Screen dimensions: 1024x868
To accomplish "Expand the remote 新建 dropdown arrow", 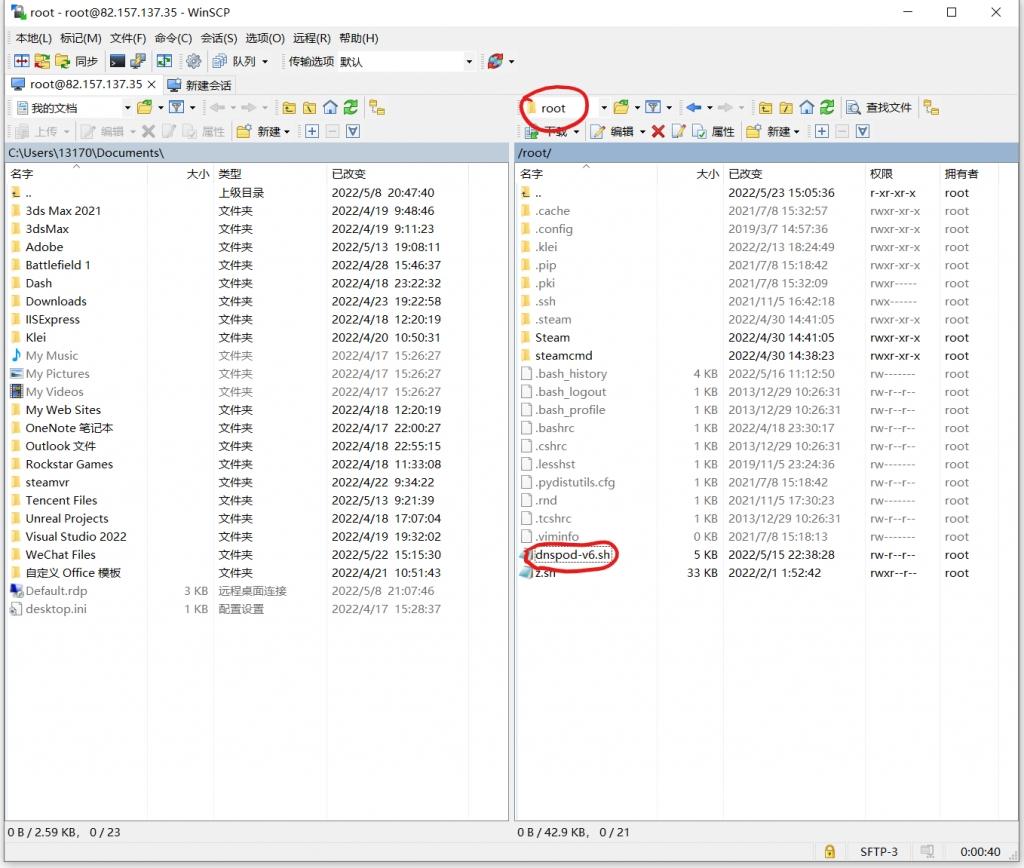I will [x=797, y=132].
